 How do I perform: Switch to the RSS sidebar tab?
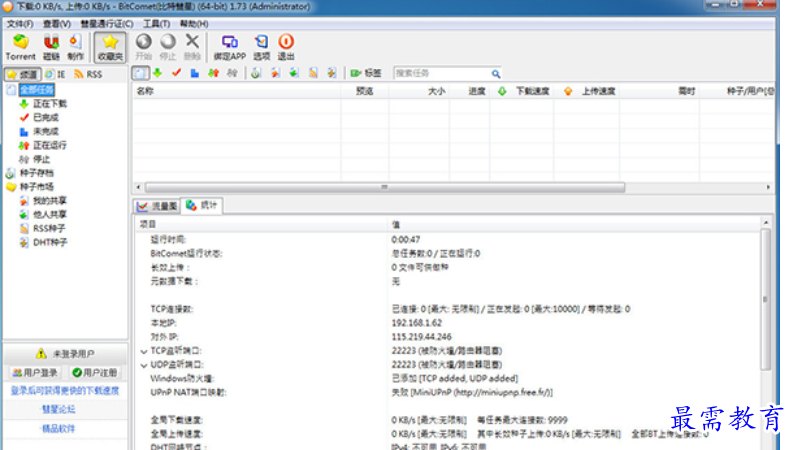(88, 74)
